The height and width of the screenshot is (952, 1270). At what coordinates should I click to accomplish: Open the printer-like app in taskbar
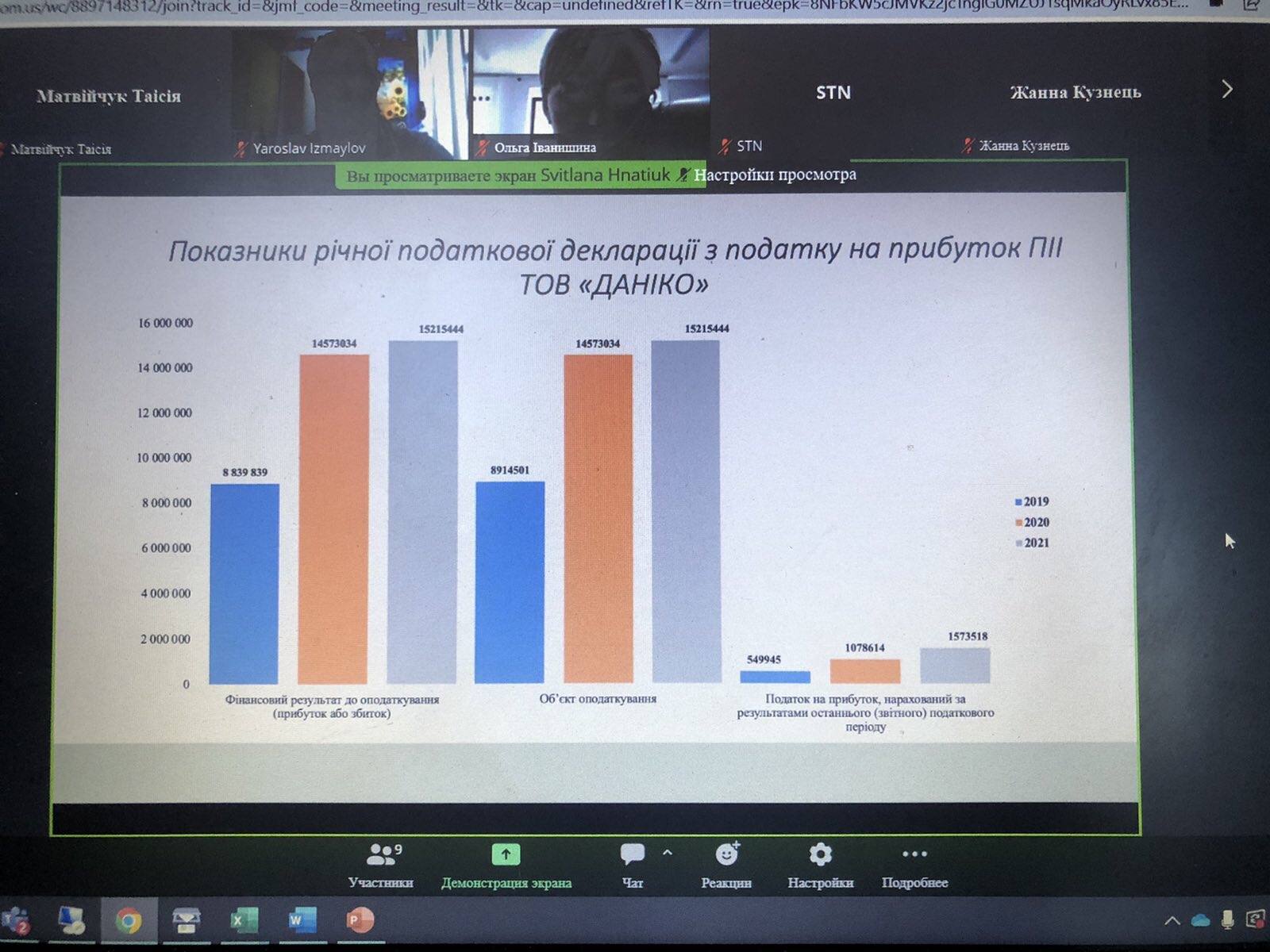[187, 921]
